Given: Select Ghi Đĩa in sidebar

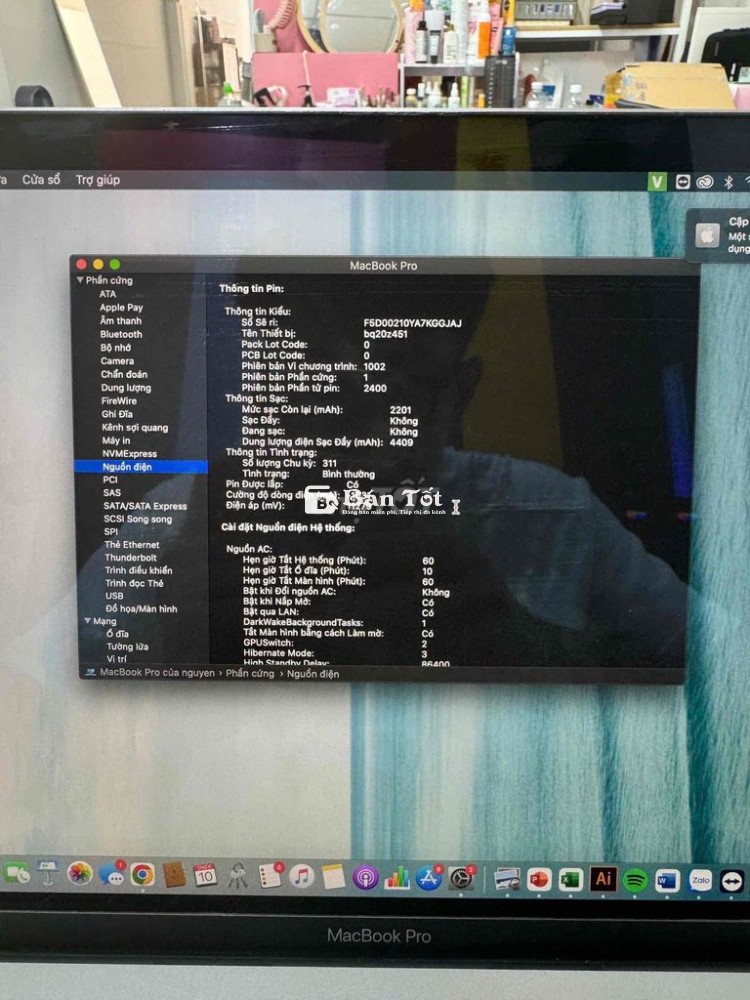Looking at the screenshot, I should tap(117, 415).
